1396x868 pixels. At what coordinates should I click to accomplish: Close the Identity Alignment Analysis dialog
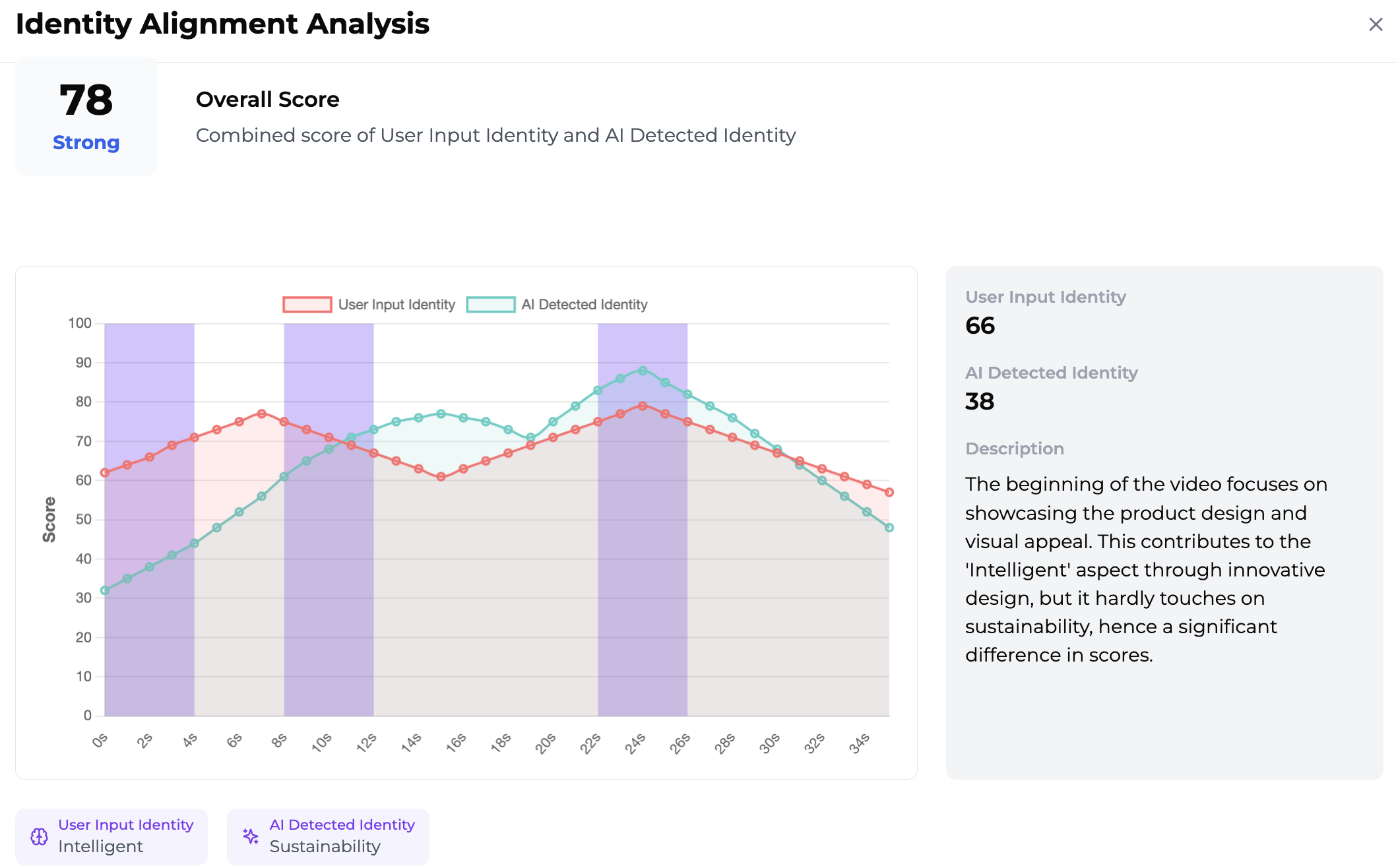tap(1376, 24)
